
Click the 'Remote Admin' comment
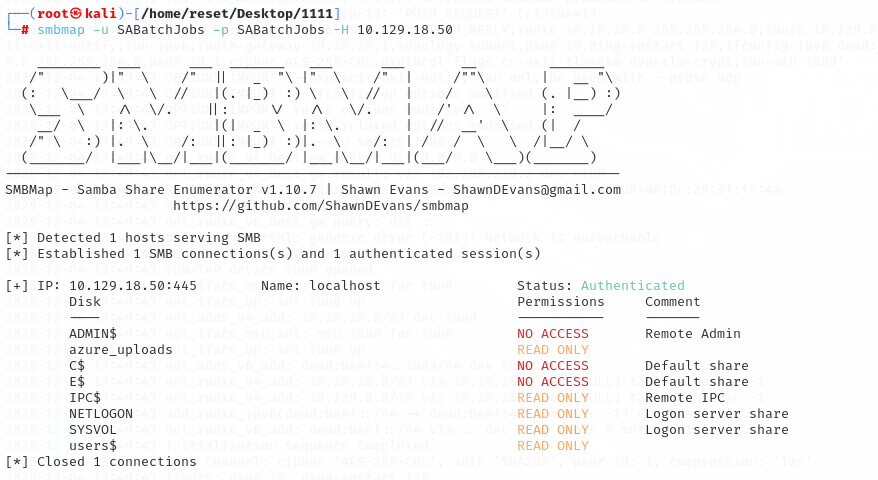pyautogui.click(x=693, y=334)
